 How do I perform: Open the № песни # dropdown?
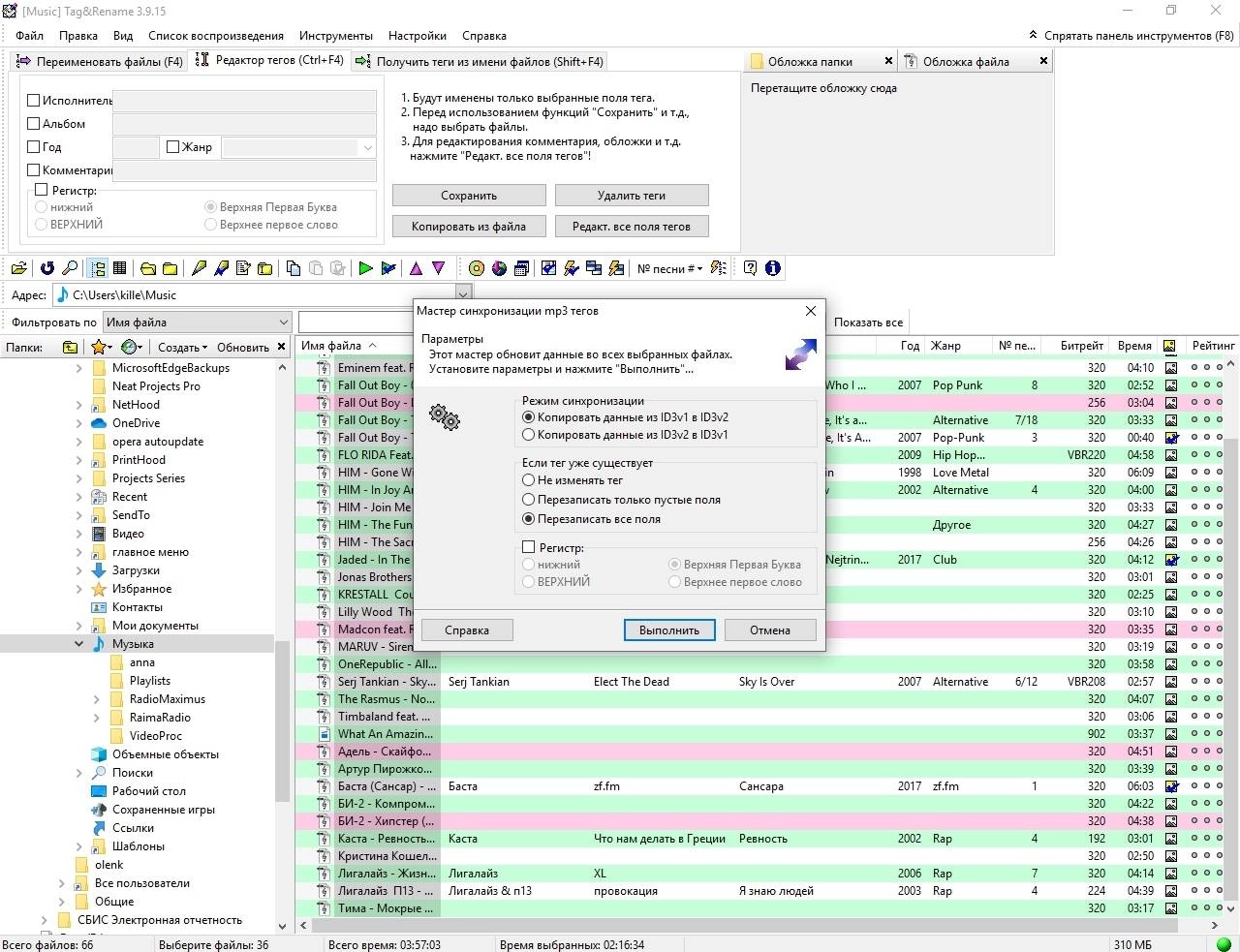[x=669, y=269]
